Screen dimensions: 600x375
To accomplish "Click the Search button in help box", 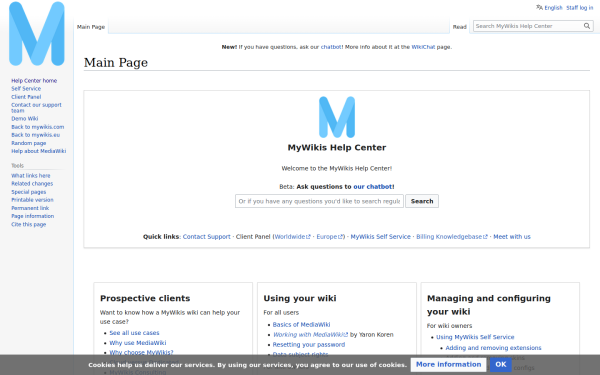I will [422, 201].
